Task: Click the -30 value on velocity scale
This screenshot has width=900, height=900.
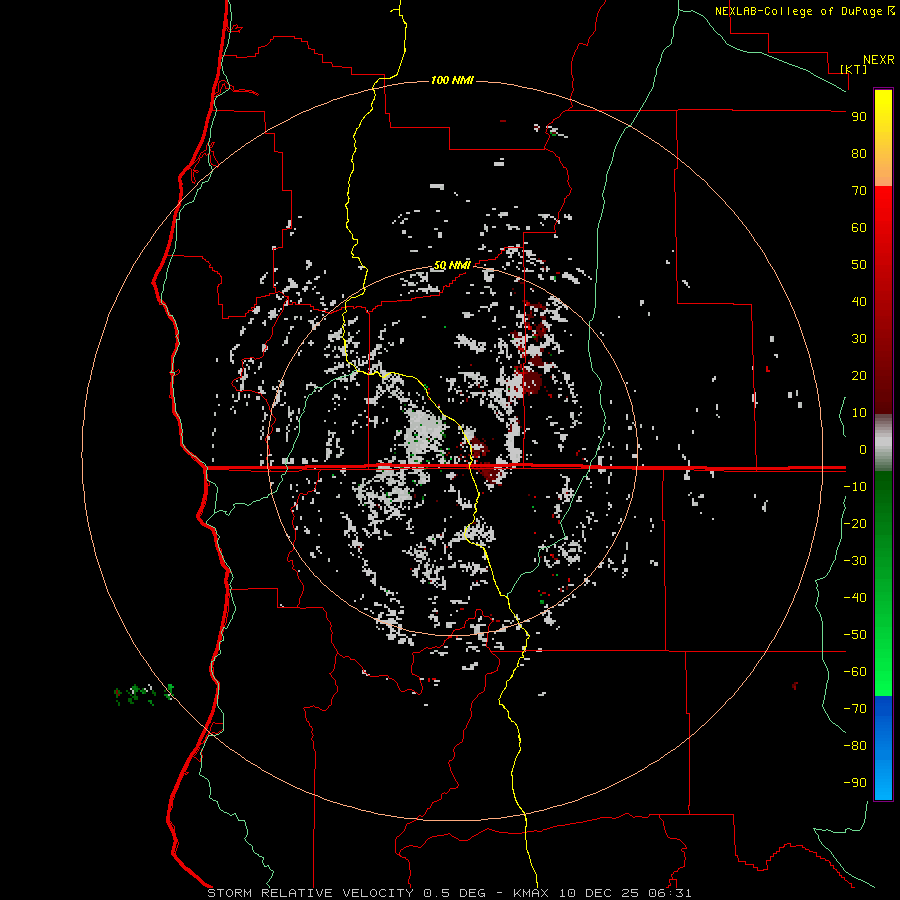Action: coord(855,561)
